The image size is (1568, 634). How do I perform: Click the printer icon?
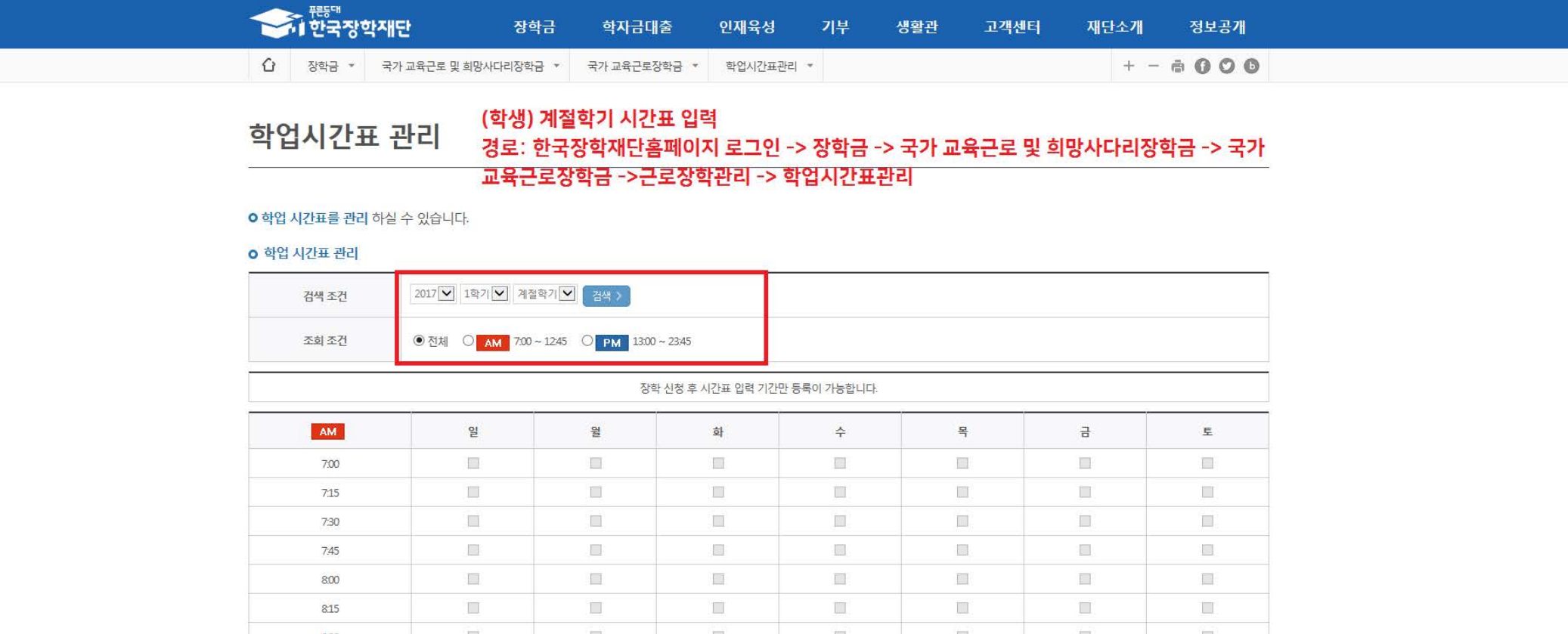(1177, 66)
